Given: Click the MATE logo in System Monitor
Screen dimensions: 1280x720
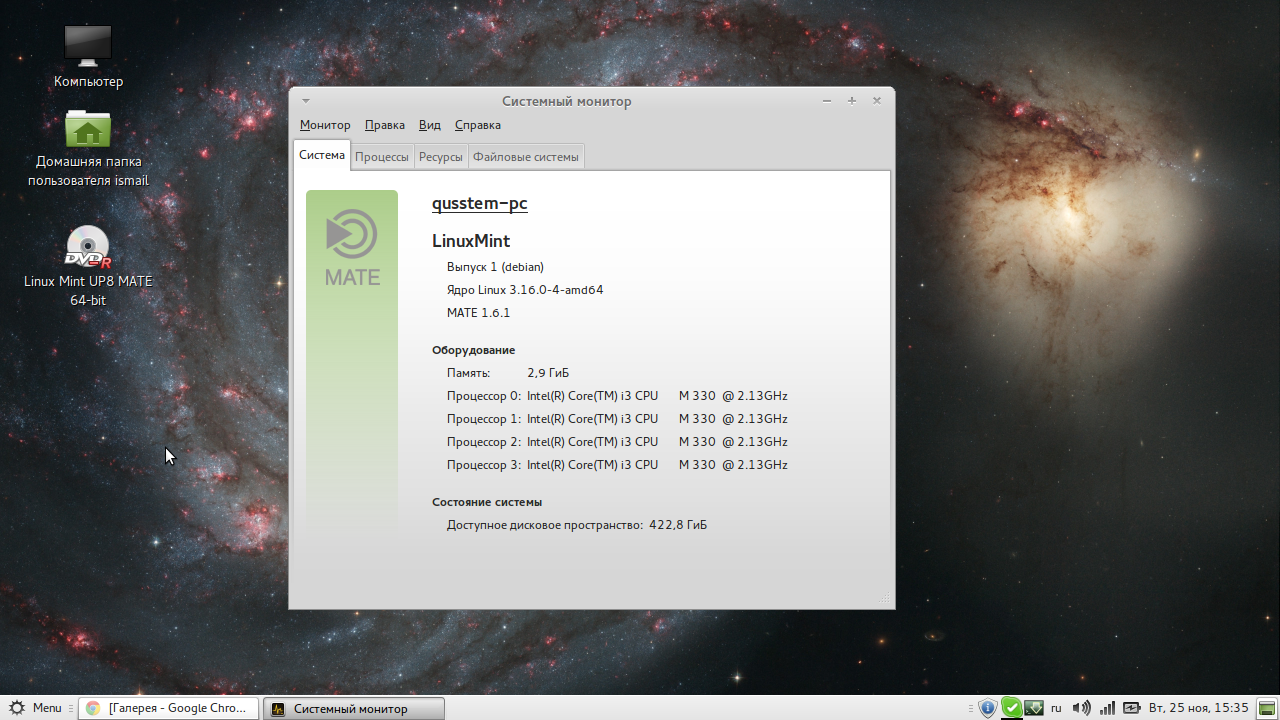Looking at the screenshot, I should coord(352,247).
